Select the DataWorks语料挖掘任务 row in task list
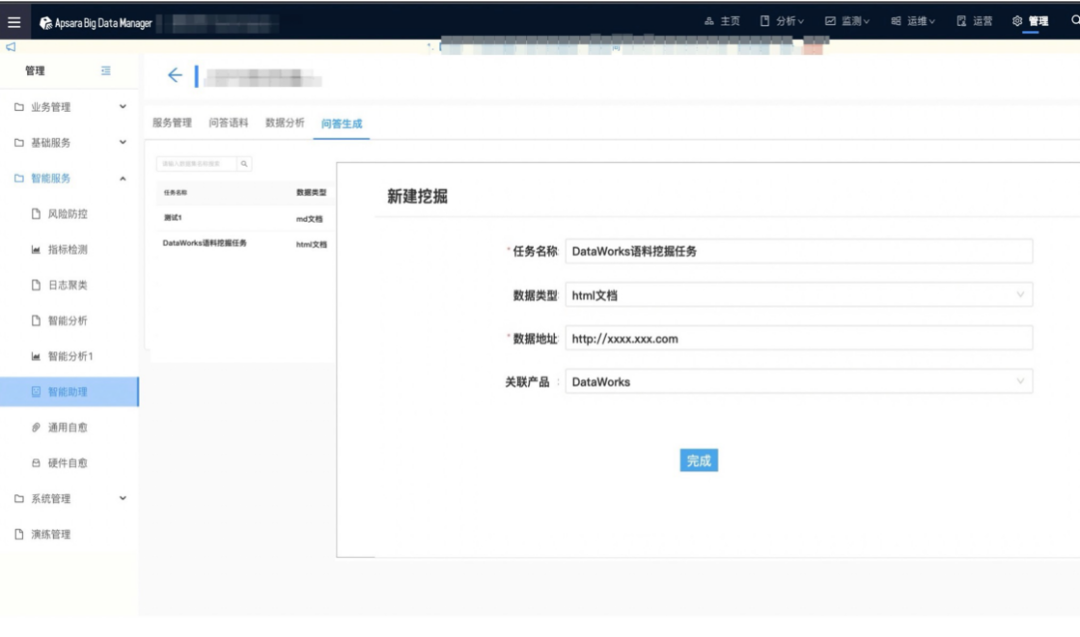1080x637 pixels. tap(245, 244)
